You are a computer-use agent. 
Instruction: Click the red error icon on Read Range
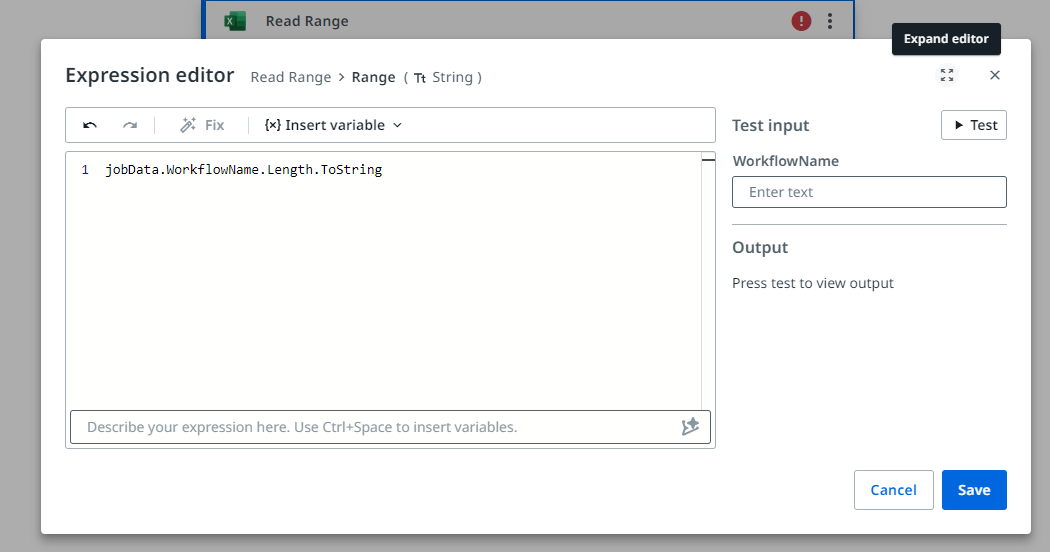801,21
